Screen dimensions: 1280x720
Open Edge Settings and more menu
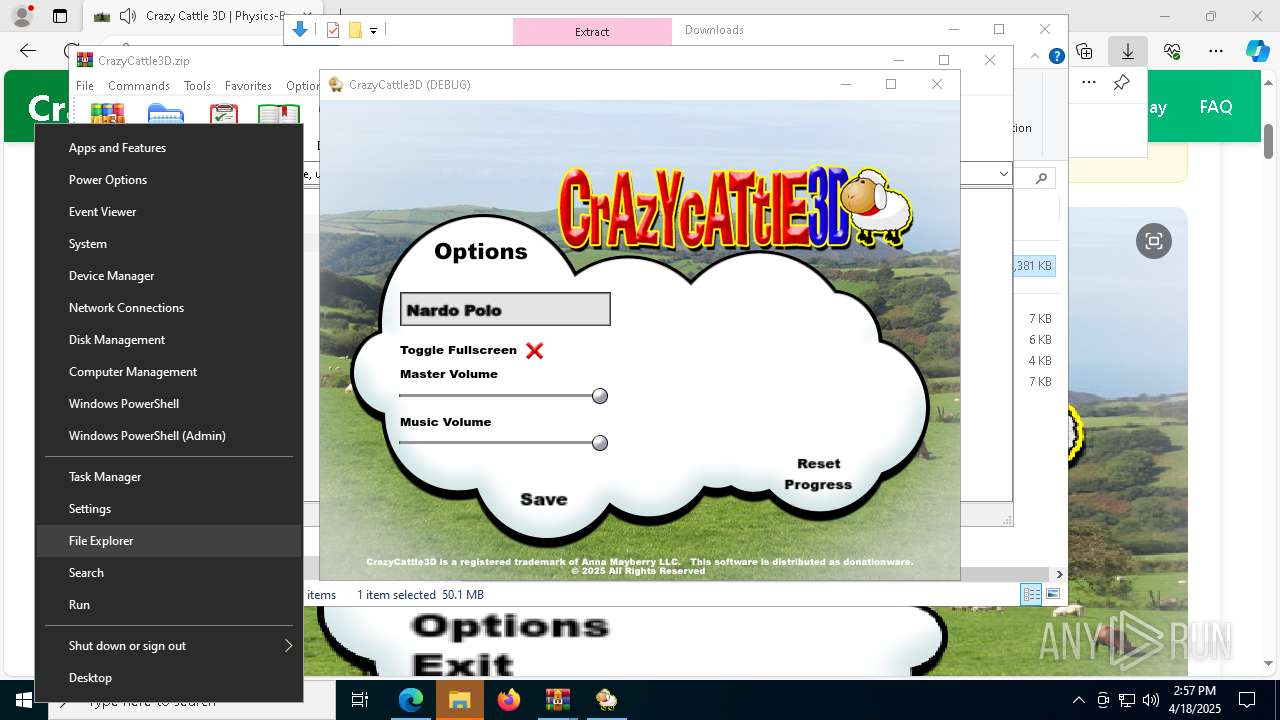tap(1216, 51)
